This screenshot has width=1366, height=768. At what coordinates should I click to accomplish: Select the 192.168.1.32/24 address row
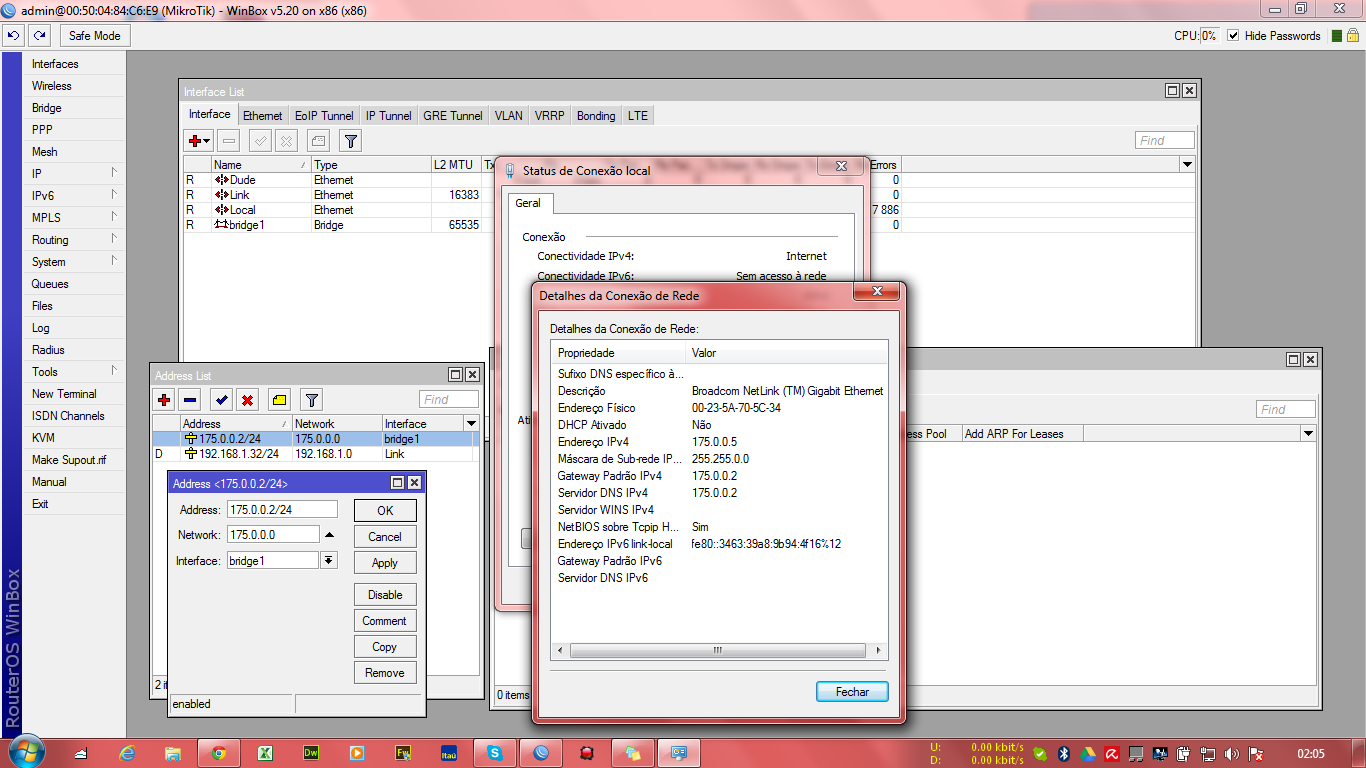click(x=315, y=454)
